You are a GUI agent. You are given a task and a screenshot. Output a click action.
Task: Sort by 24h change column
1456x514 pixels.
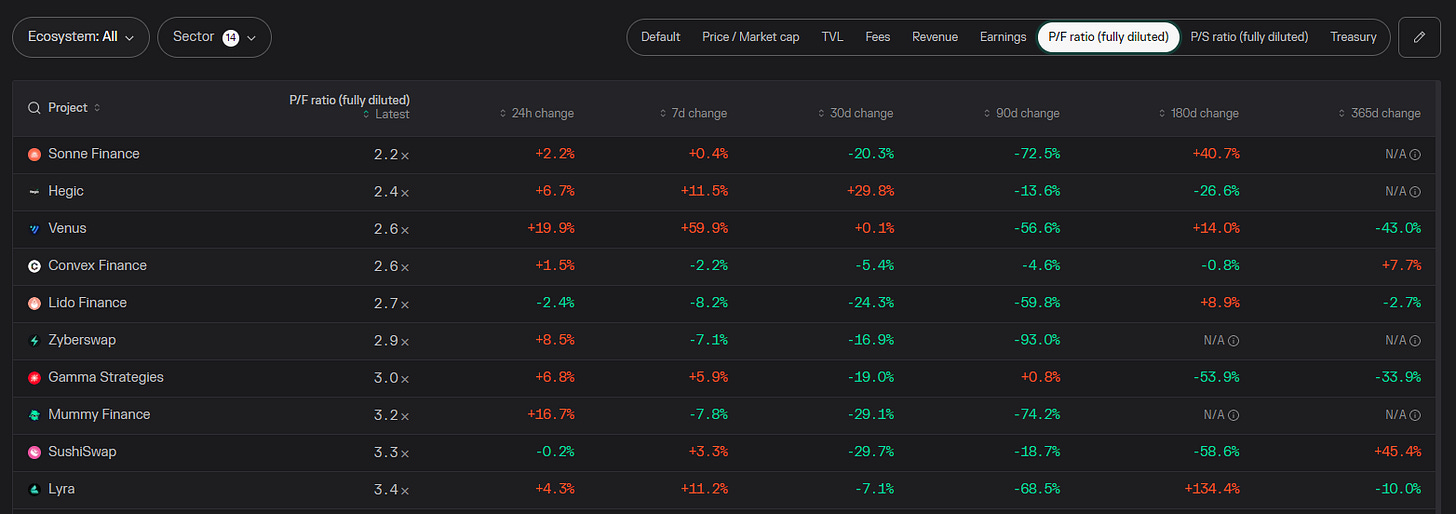tap(536, 113)
